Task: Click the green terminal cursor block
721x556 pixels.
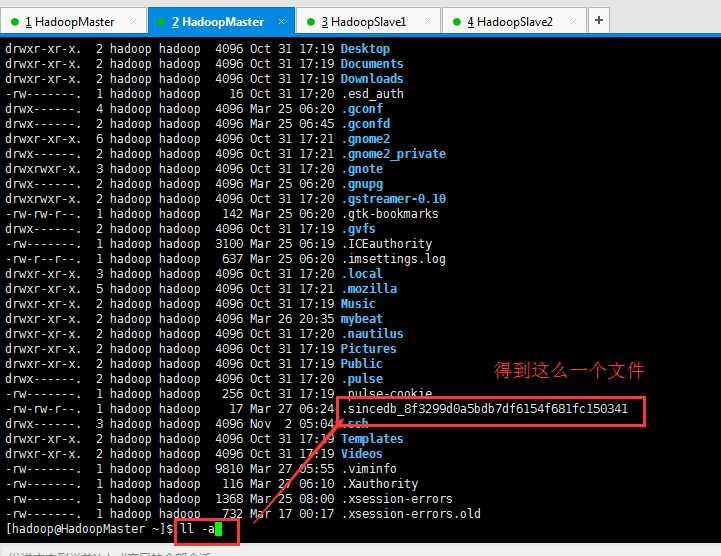Action: click(x=218, y=529)
